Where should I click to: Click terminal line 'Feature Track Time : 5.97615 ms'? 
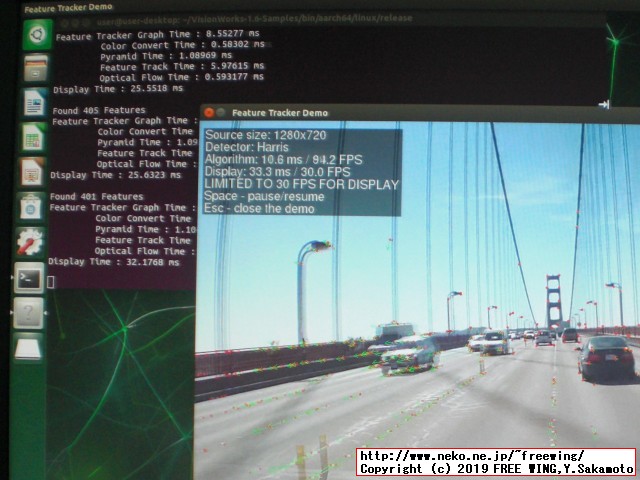coord(182,67)
